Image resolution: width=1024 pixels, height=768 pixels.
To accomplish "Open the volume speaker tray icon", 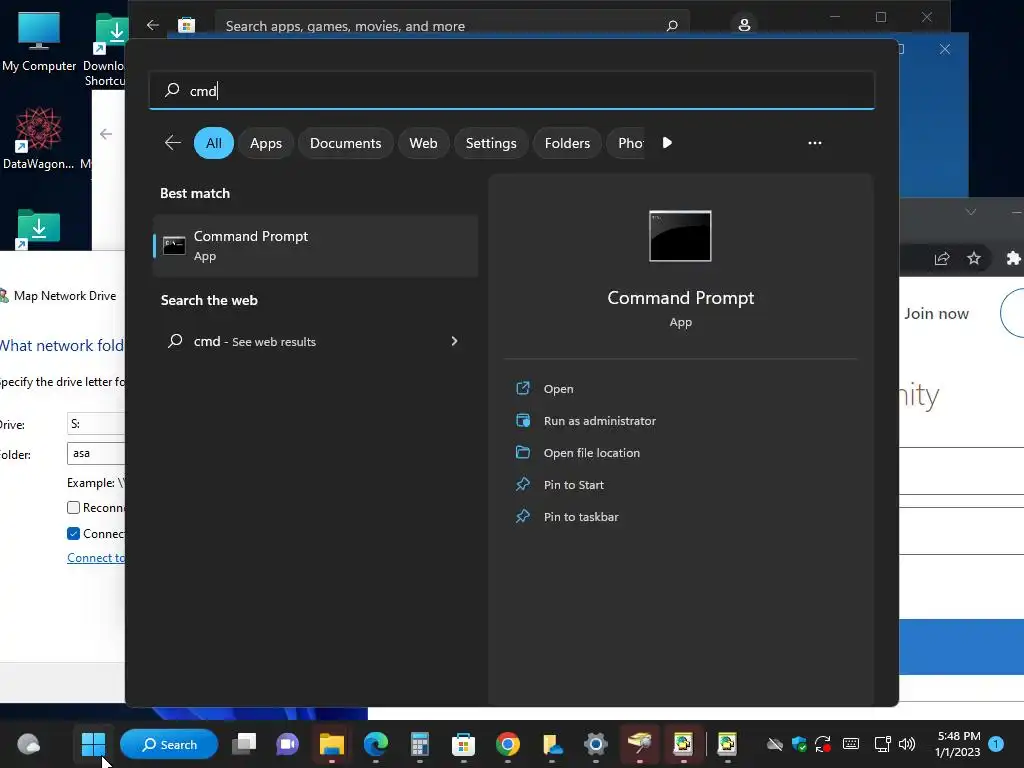I will coord(906,744).
